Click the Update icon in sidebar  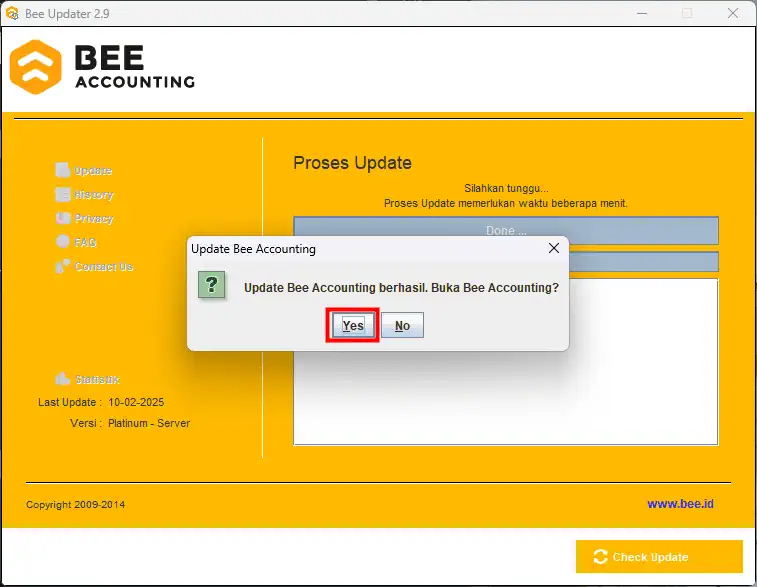pyautogui.click(x=63, y=170)
